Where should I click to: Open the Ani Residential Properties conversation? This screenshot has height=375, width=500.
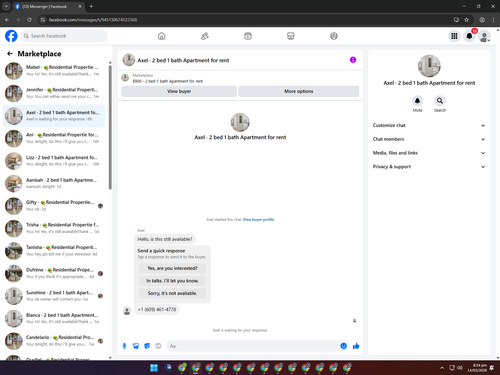point(54,138)
